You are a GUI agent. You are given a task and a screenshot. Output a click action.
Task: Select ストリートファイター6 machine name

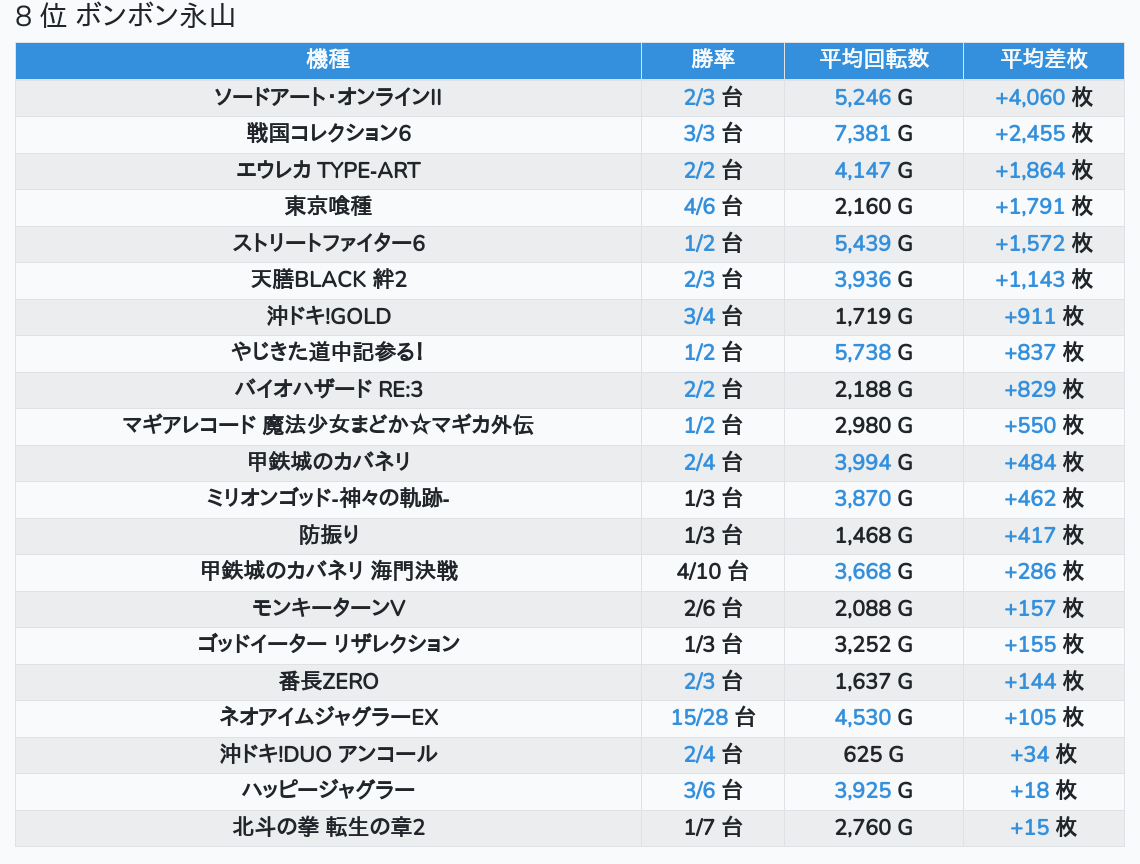coord(328,243)
